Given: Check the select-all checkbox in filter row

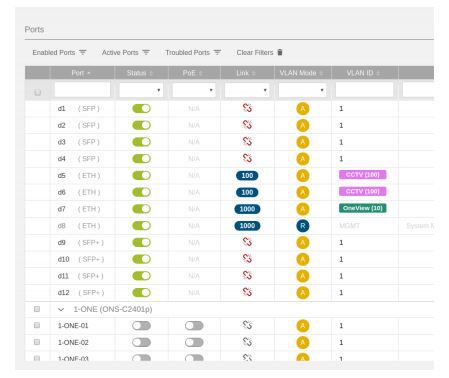Looking at the screenshot, I should coord(38,92).
